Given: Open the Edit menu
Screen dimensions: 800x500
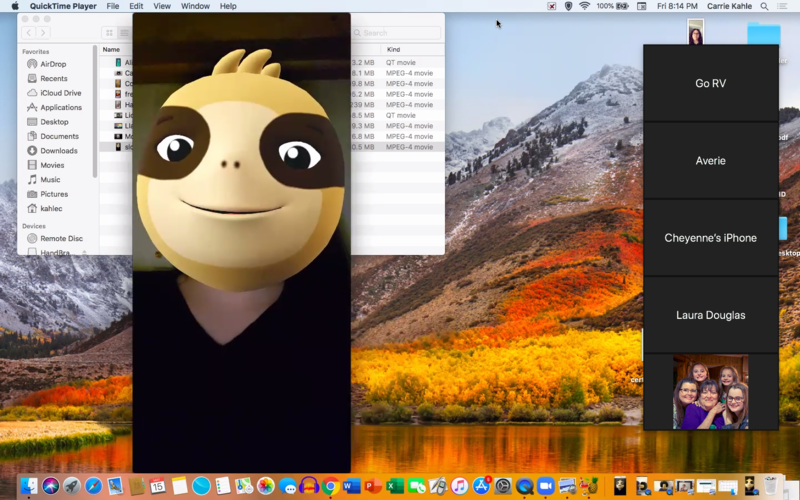Looking at the screenshot, I should pos(136,6).
